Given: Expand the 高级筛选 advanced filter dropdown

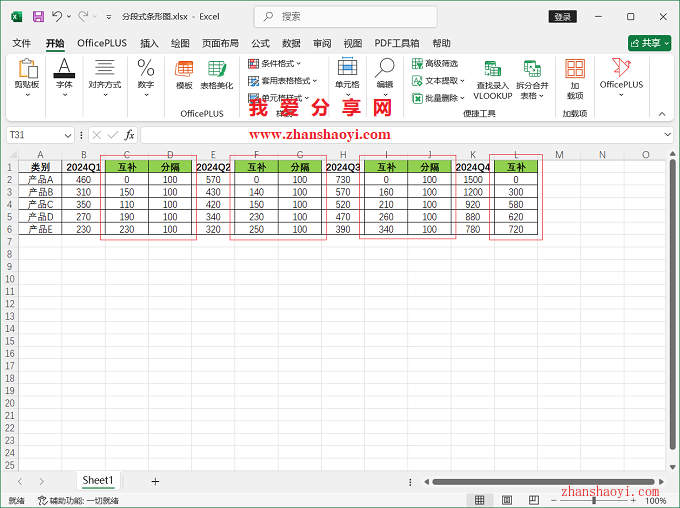Looking at the screenshot, I should click(x=440, y=64).
